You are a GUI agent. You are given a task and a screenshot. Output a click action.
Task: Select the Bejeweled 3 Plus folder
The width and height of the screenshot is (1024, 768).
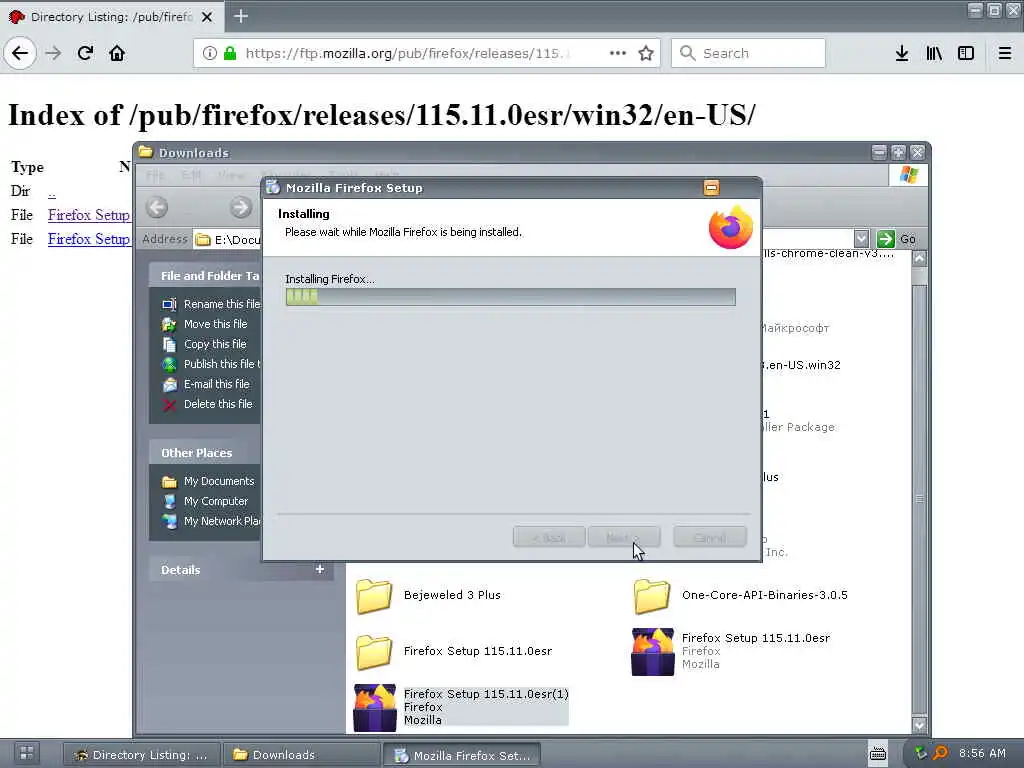[x=428, y=596]
